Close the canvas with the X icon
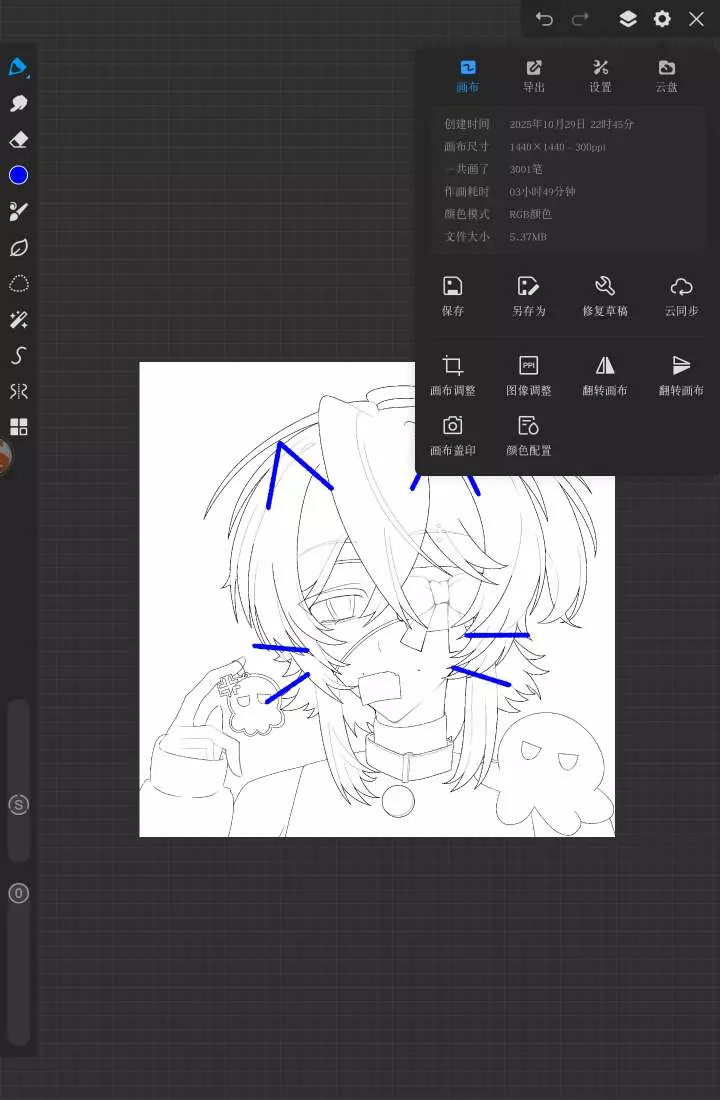Screen dimensions: 720x1100 [x=696, y=19]
